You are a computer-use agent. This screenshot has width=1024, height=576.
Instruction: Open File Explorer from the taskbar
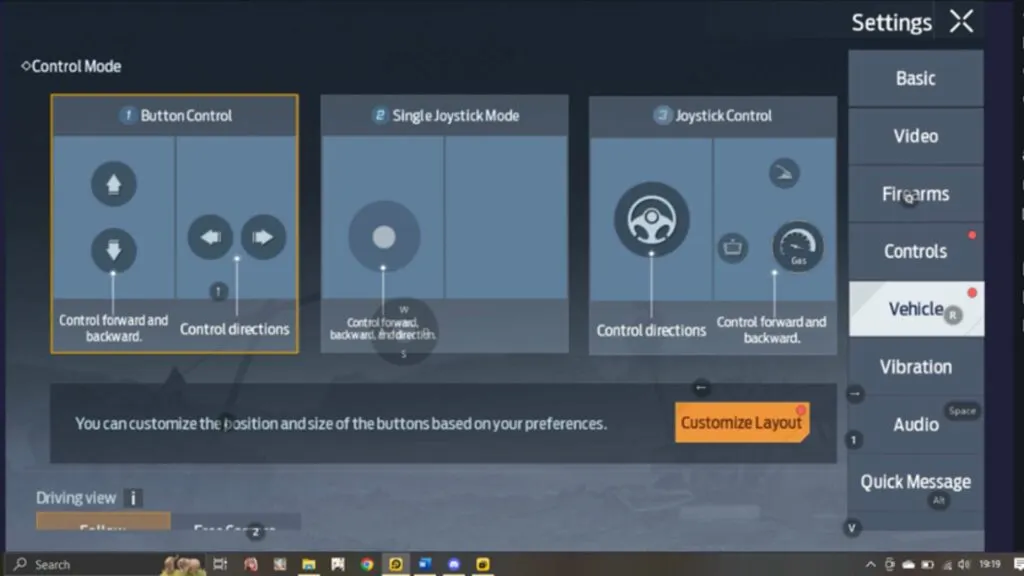click(x=309, y=564)
